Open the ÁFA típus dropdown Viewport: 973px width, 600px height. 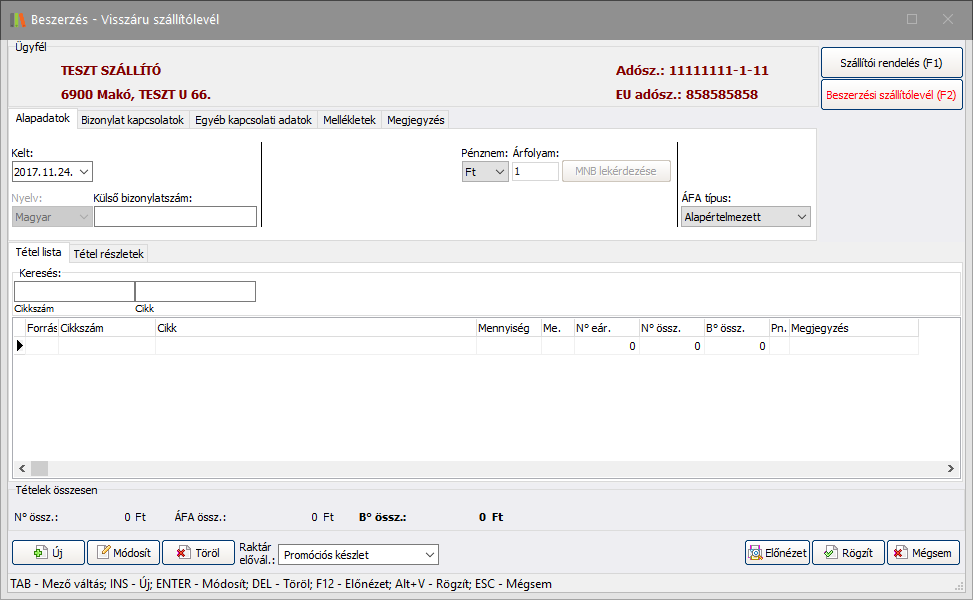(x=801, y=217)
